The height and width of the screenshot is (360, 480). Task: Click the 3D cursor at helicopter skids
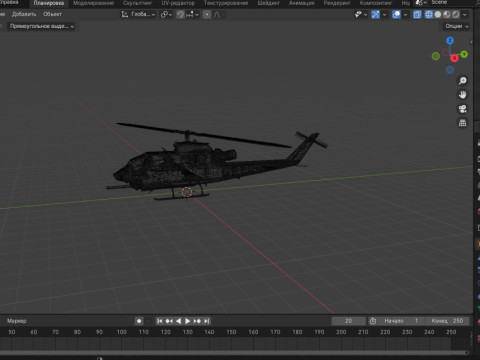187,192
